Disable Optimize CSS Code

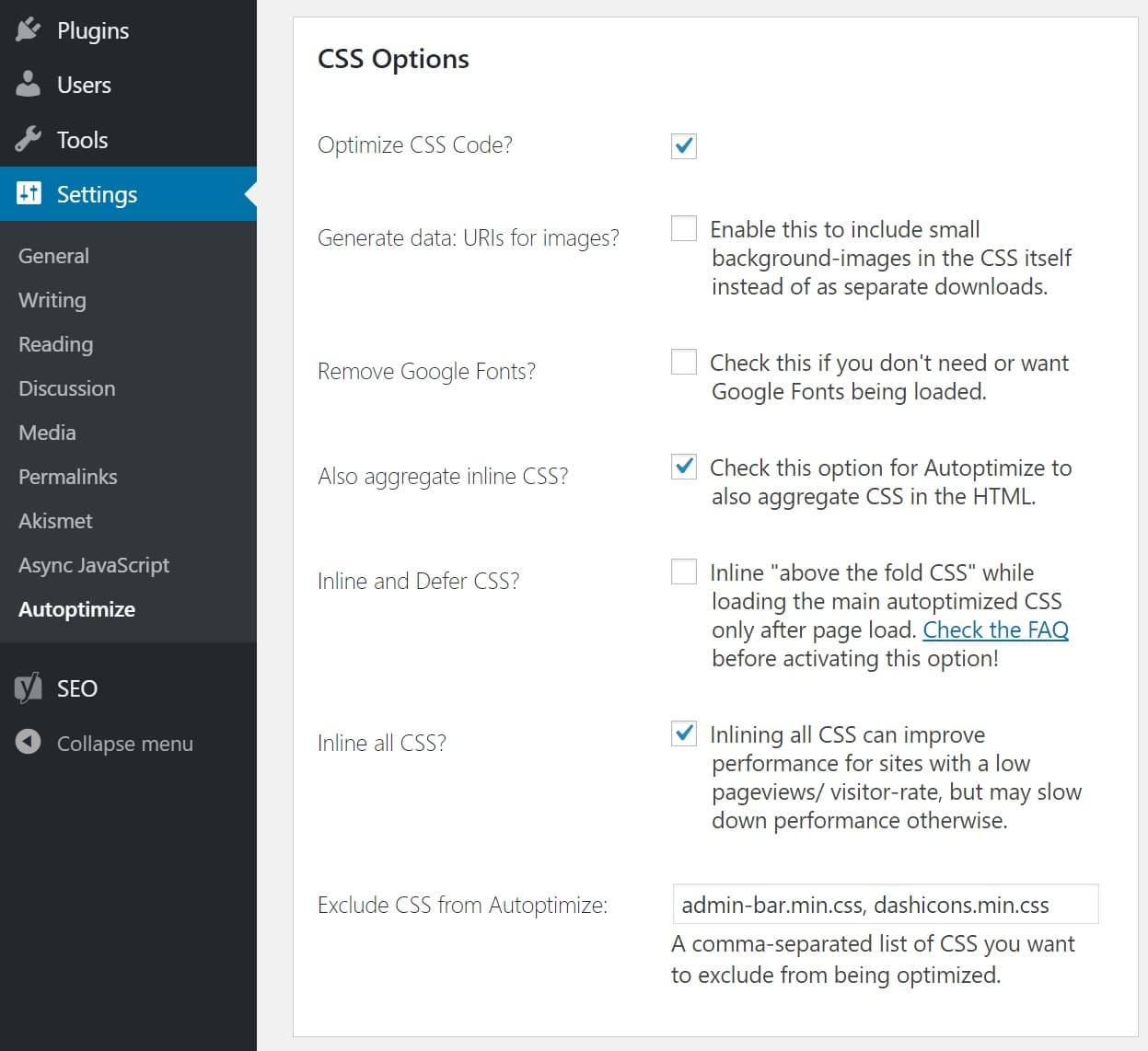click(683, 145)
